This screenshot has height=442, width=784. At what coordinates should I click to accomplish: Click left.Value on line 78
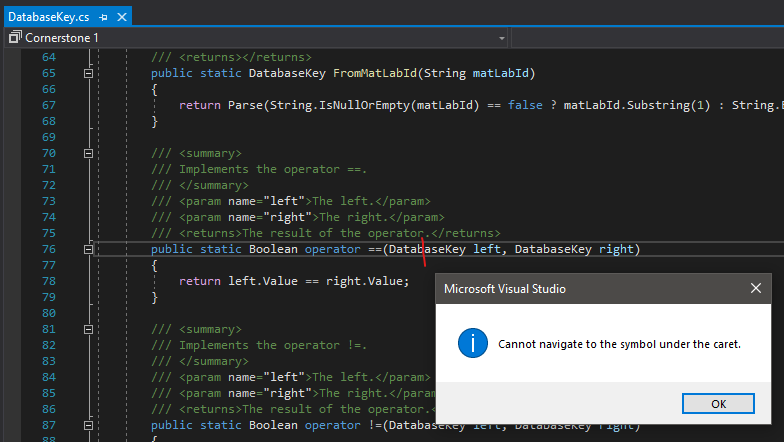tap(263, 282)
